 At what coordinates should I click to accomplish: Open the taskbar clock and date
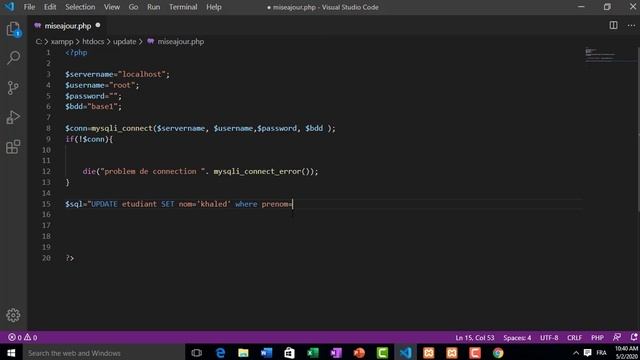pos(626,353)
